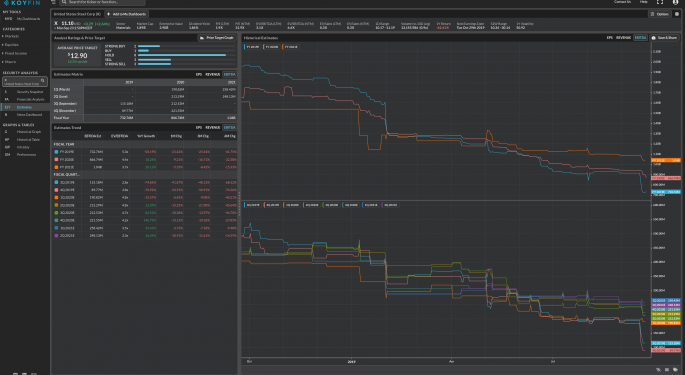This screenshot has width=685, height=375.
Task: Toggle FY 2020E pink series swatch
Action: [x=56, y=160]
